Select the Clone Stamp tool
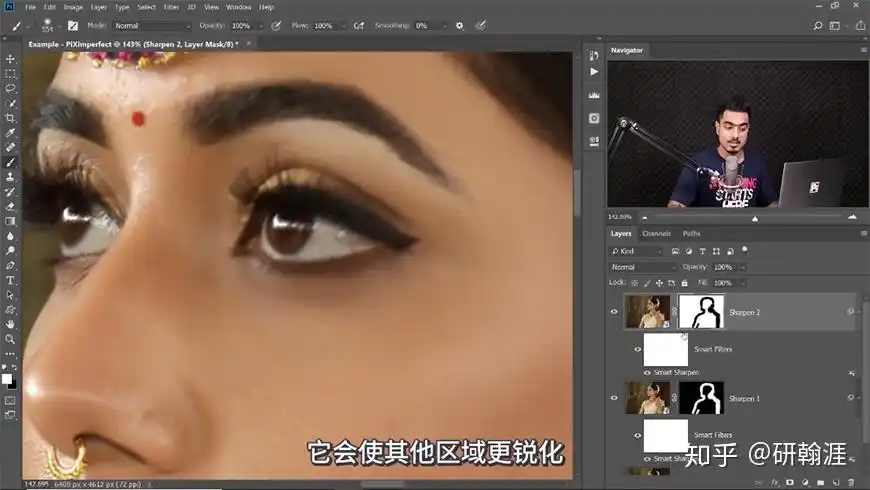 point(10,177)
